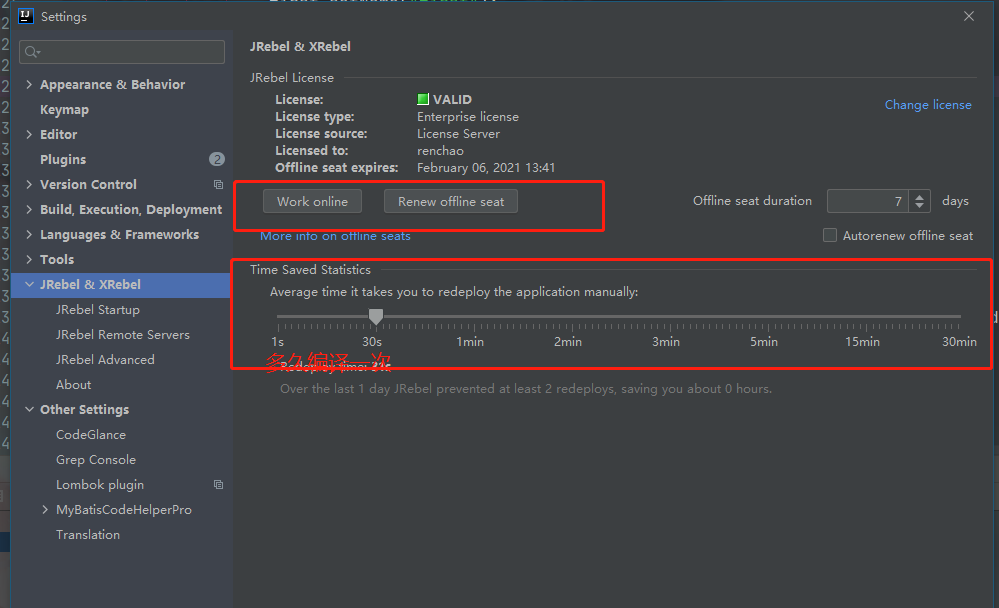The image size is (999, 608).
Task: Expand the Tools settings node
Action: (29, 259)
